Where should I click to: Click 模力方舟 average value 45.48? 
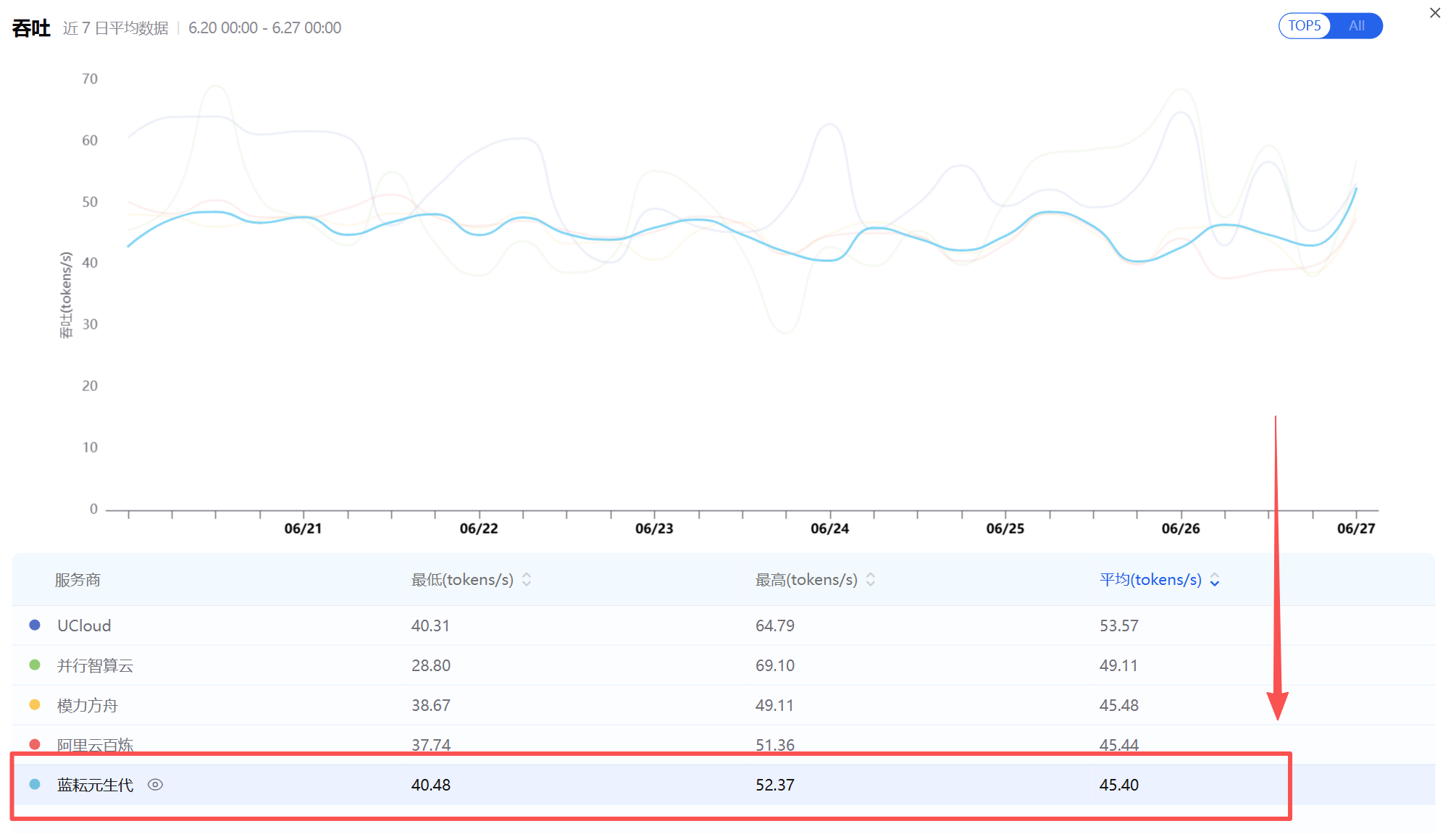click(x=1119, y=705)
